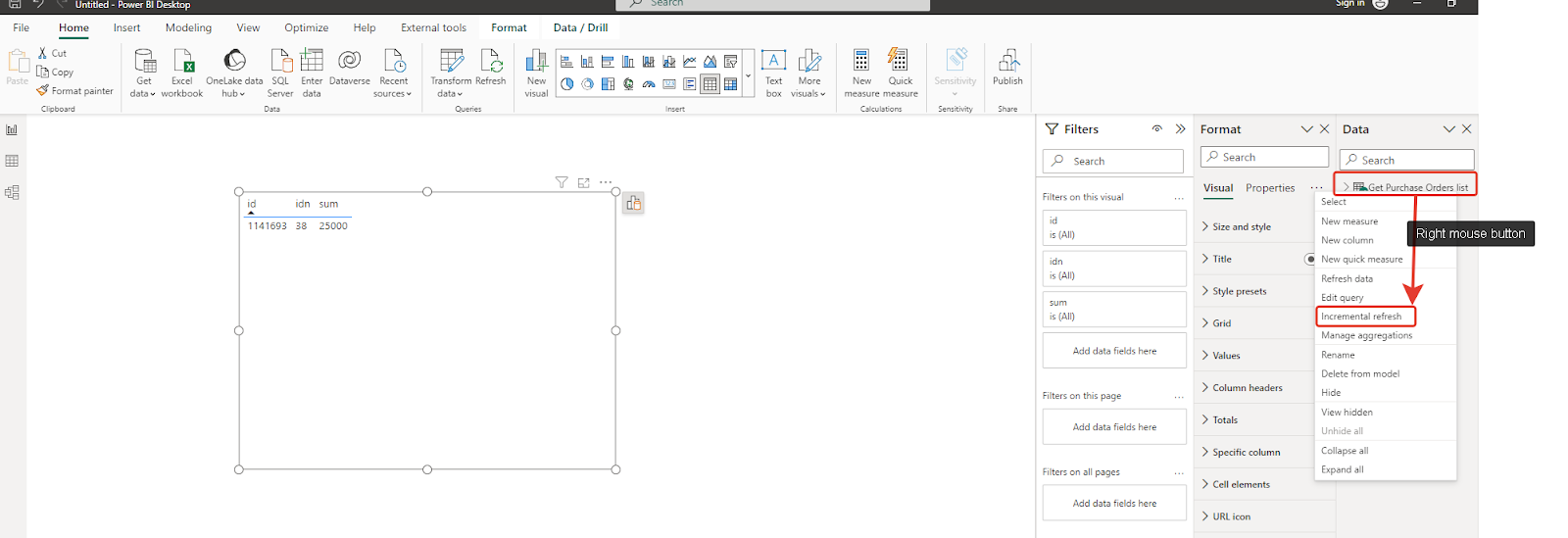Open the Insert ribbon tab
Screen dimensions: 1568x538
click(x=126, y=27)
